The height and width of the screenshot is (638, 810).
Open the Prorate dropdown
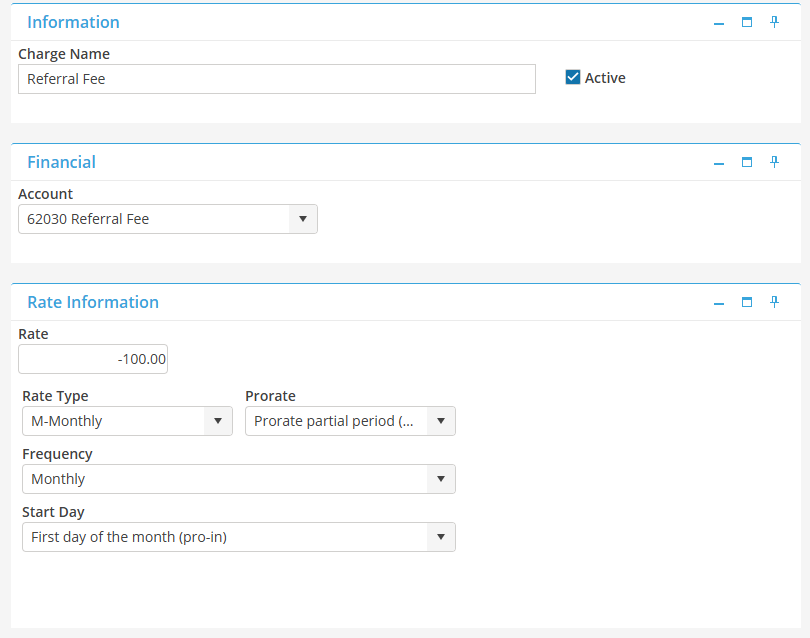coord(441,421)
